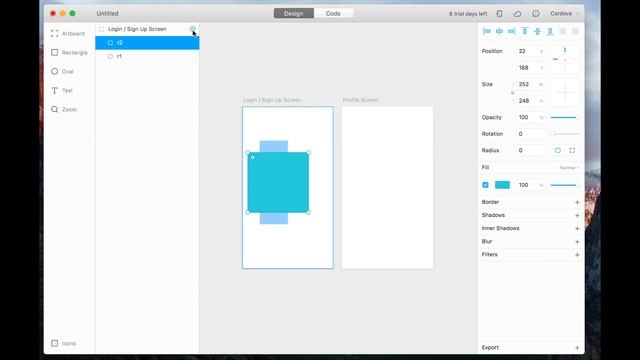
Task: Align selection vertical centers
Action: click(537, 31)
